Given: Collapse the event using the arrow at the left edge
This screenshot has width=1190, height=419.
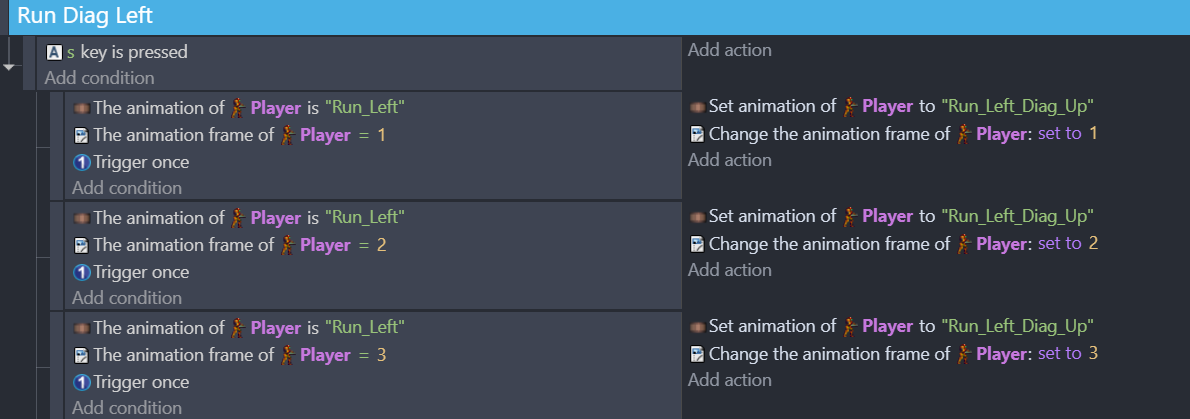Looking at the screenshot, I should point(9,67).
